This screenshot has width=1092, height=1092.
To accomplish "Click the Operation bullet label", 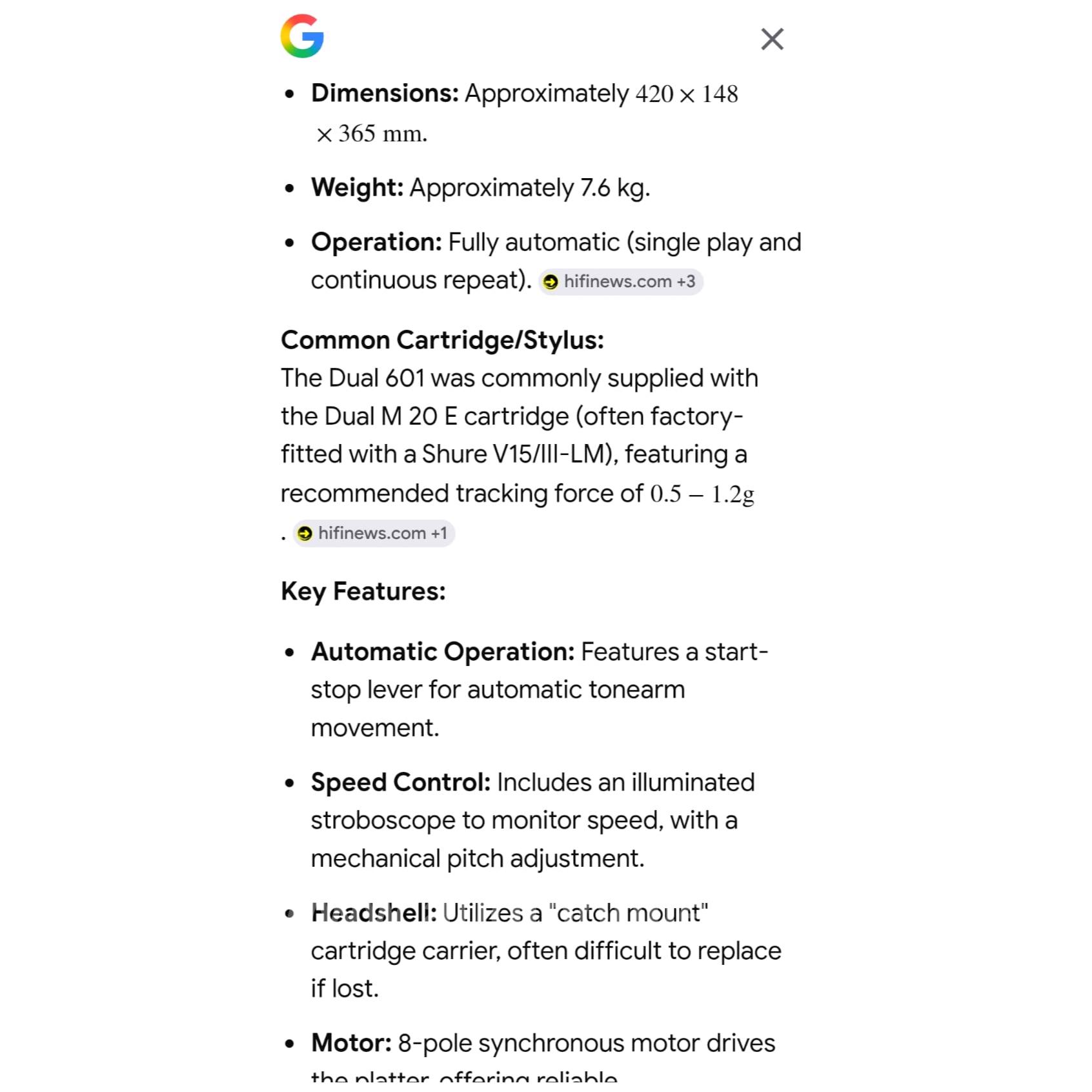I will click(376, 243).
